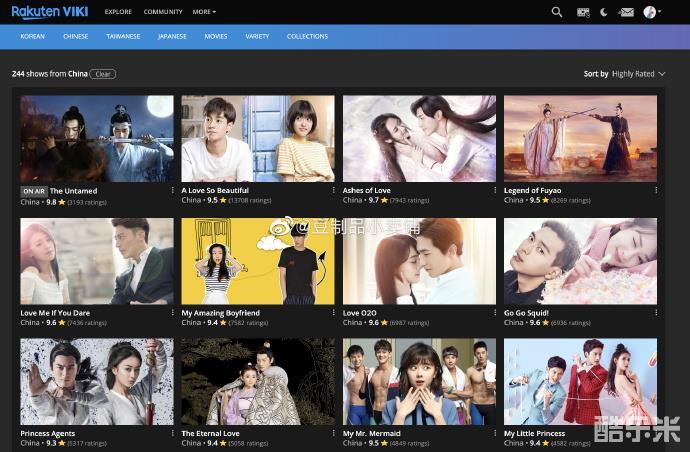Expand the More dropdown
The width and height of the screenshot is (690, 452).
(204, 12)
